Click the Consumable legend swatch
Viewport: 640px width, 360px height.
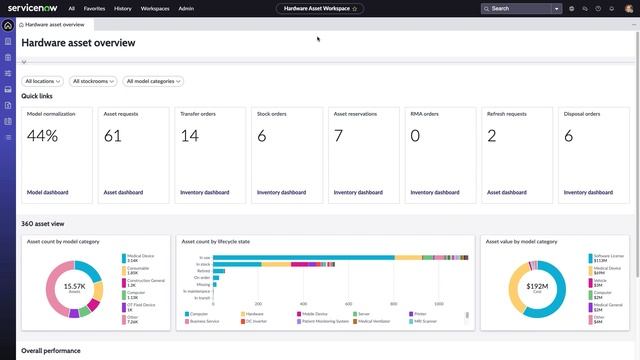click(124, 271)
